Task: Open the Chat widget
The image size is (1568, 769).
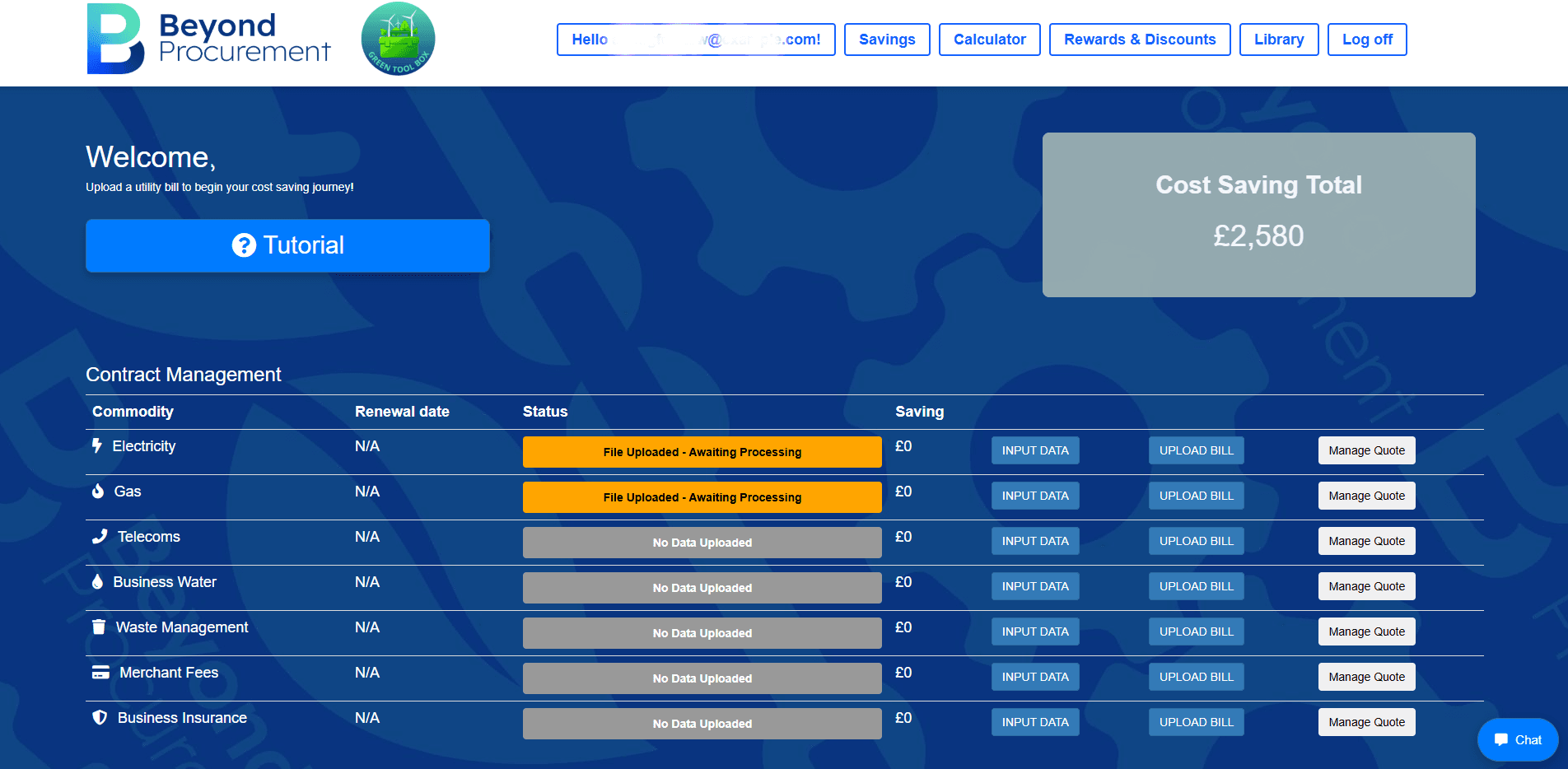Action: click(x=1516, y=739)
